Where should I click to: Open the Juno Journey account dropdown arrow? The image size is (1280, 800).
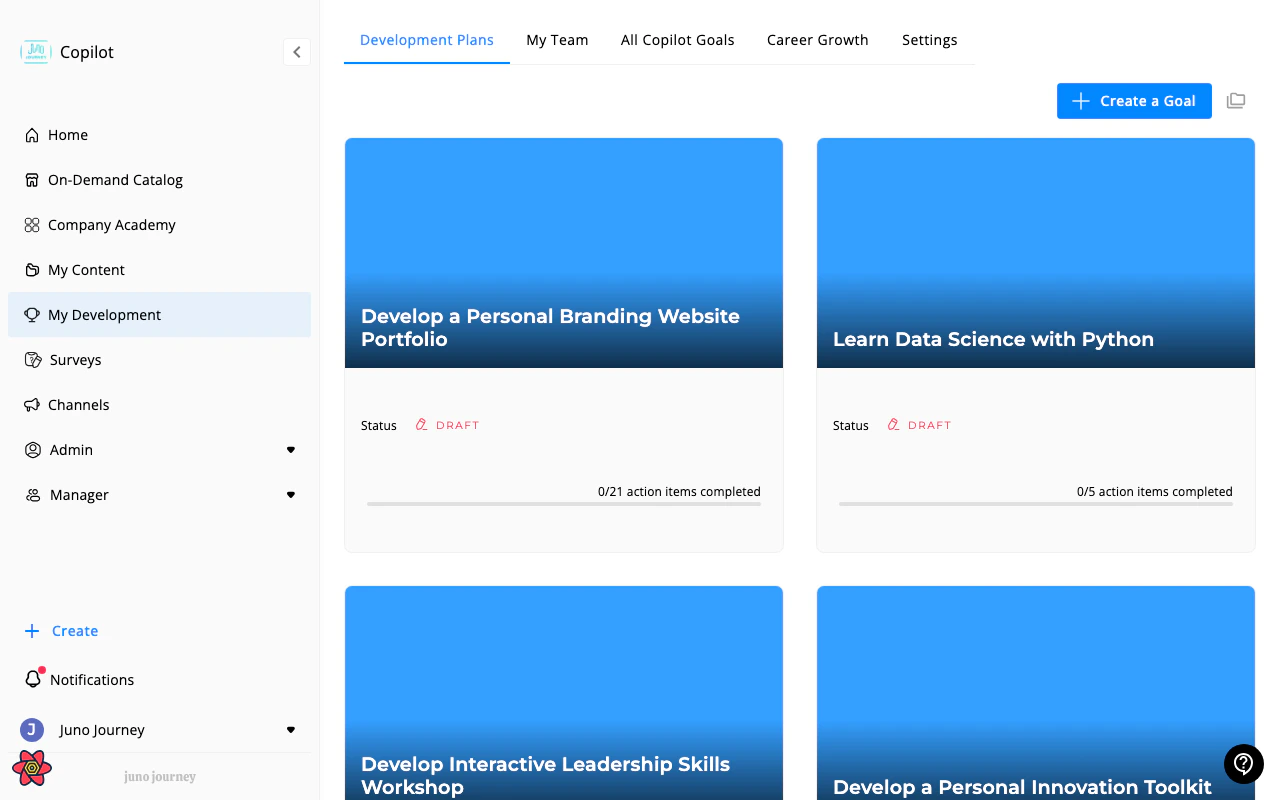click(291, 730)
